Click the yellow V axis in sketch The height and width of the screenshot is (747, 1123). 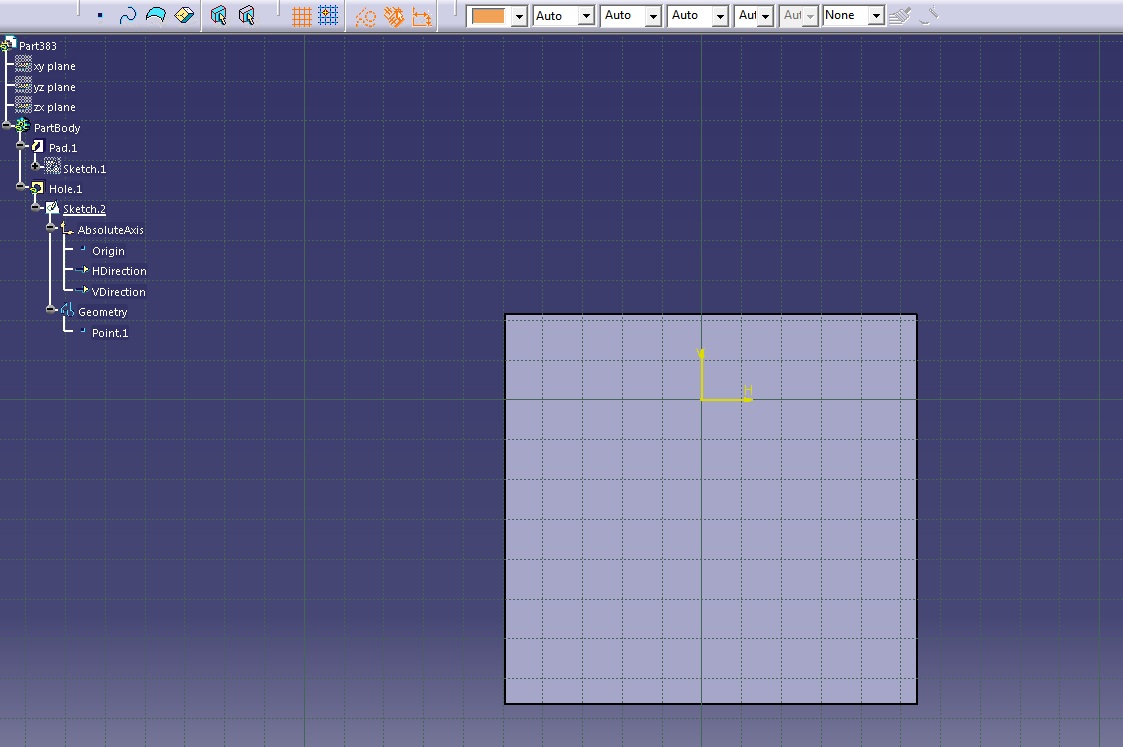click(701, 374)
